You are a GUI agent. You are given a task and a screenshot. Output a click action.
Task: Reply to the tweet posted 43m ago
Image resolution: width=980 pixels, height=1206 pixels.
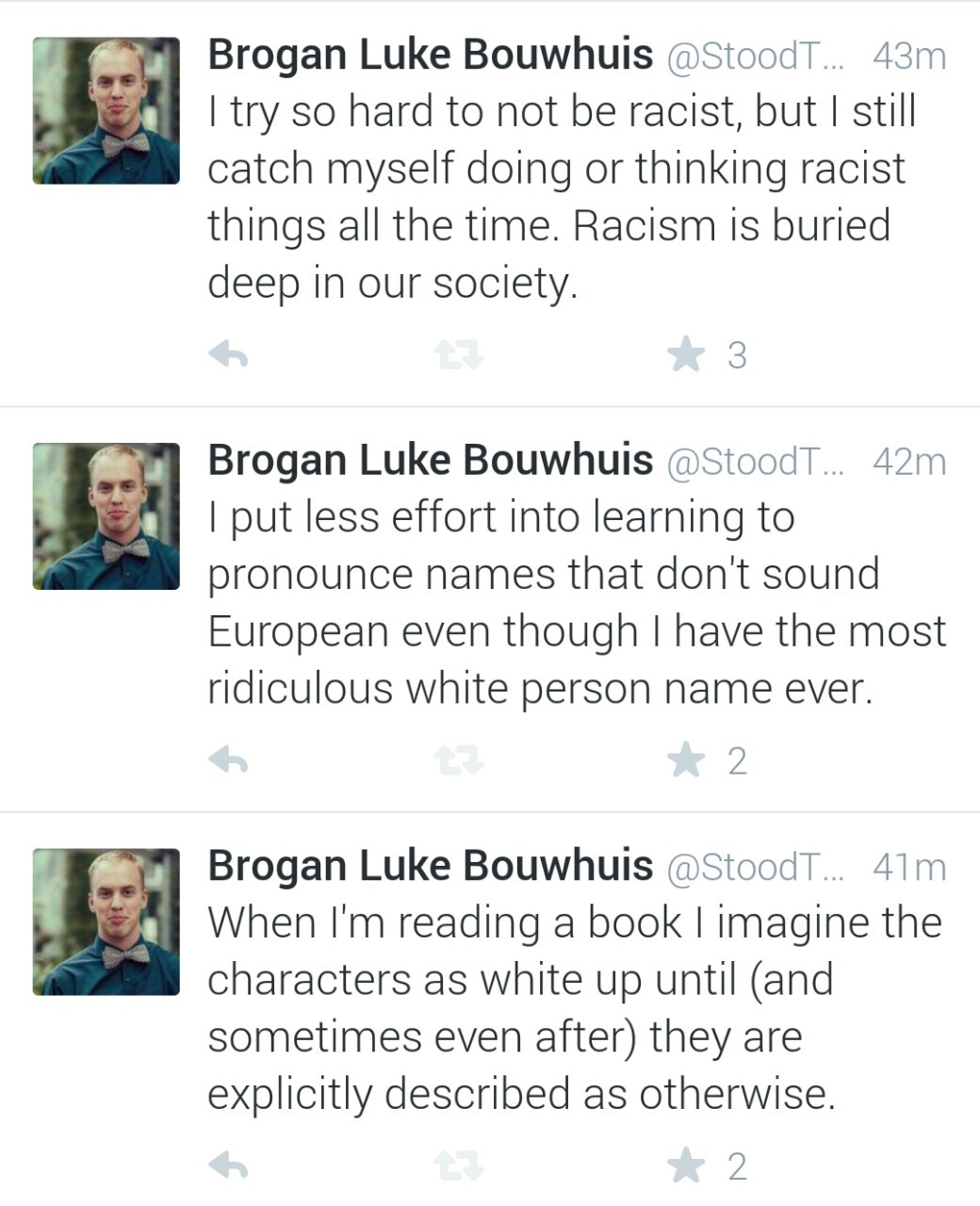(227, 354)
